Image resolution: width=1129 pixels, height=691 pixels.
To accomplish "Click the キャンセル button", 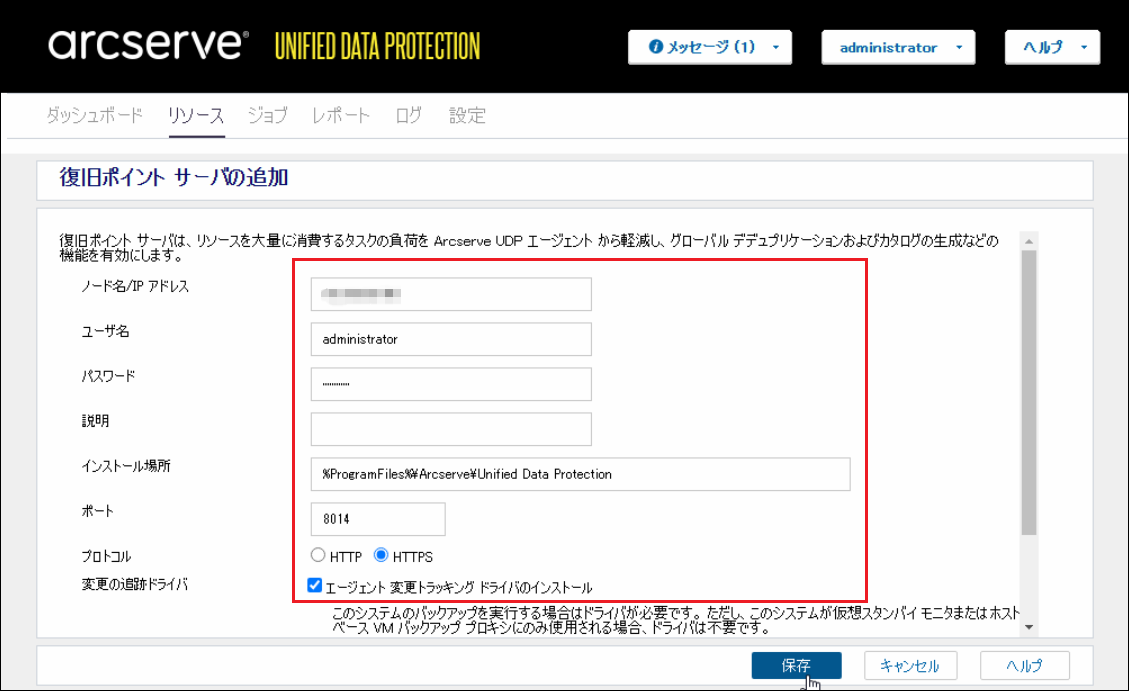I will [910, 665].
